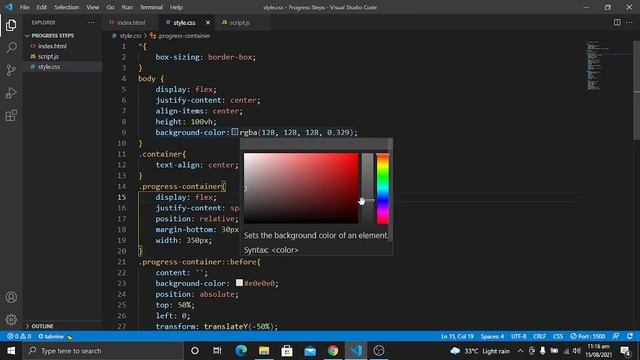The image size is (640, 360).
Task: Open the Terminal menu
Action: 151,7
